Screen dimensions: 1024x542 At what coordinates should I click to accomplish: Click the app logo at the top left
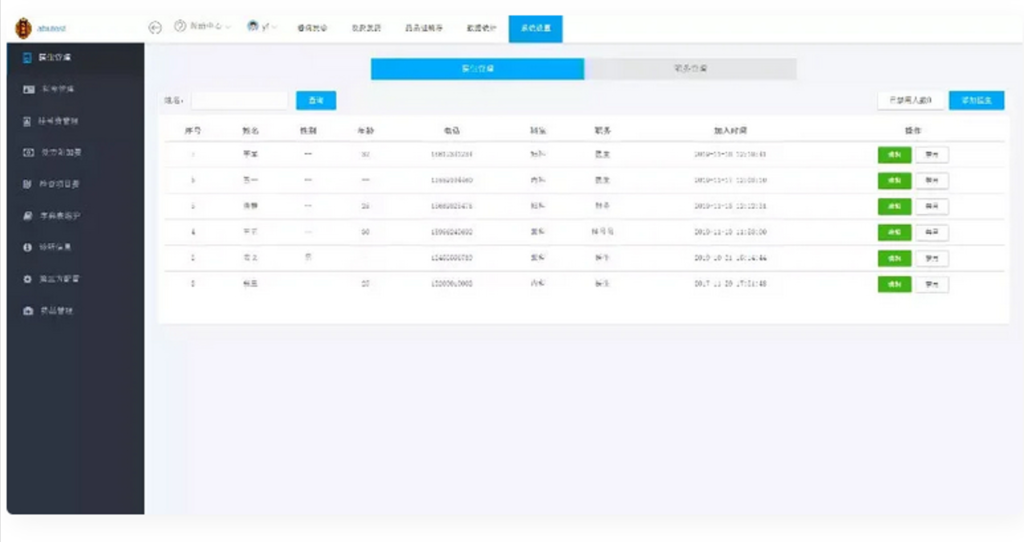coord(24,28)
